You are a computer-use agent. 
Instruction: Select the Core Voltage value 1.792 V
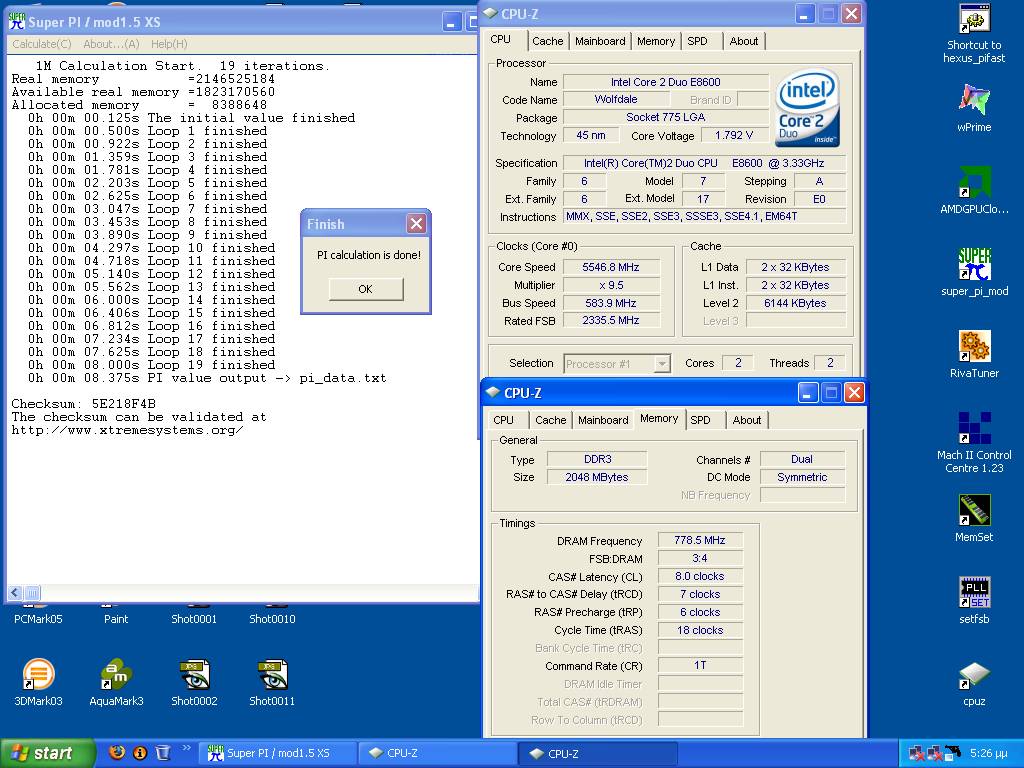click(x=733, y=135)
